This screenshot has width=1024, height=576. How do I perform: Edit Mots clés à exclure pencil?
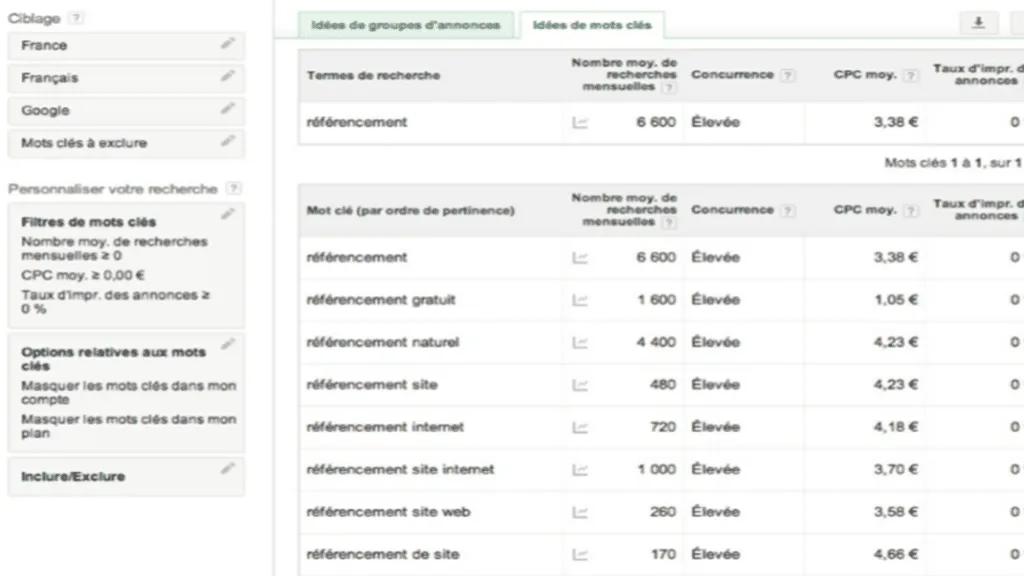(x=227, y=141)
